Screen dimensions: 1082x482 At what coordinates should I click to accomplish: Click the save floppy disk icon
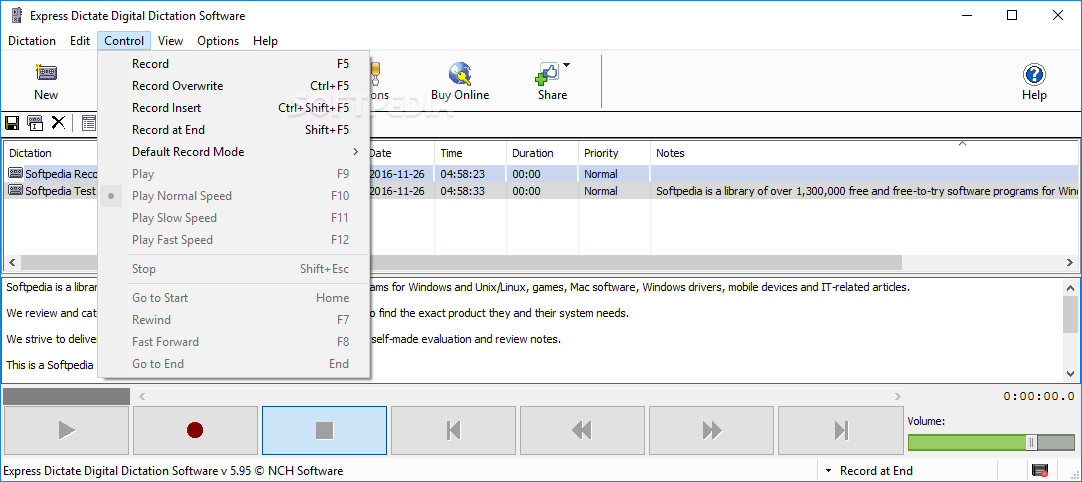(x=12, y=123)
